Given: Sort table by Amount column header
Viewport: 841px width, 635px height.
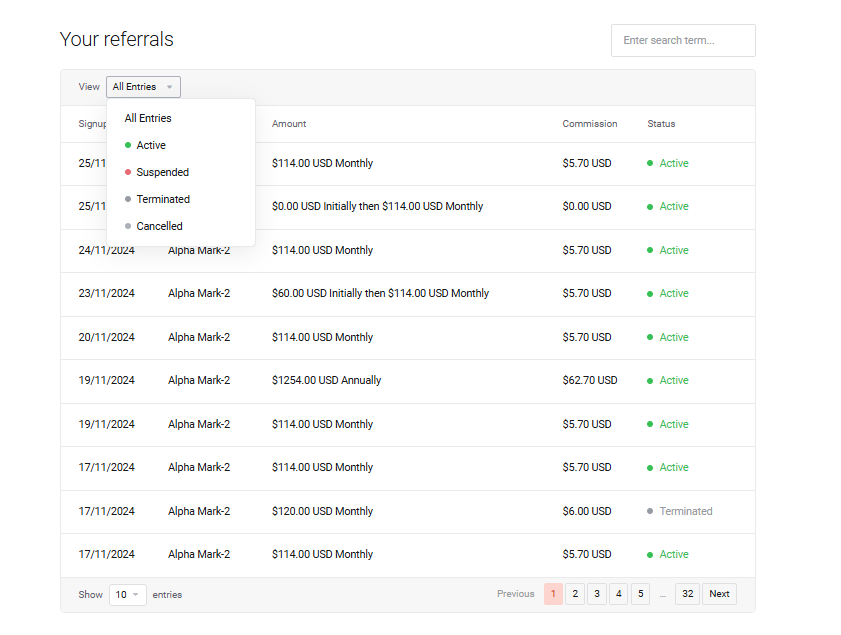Looking at the screenshot, I should click(289, 124).
